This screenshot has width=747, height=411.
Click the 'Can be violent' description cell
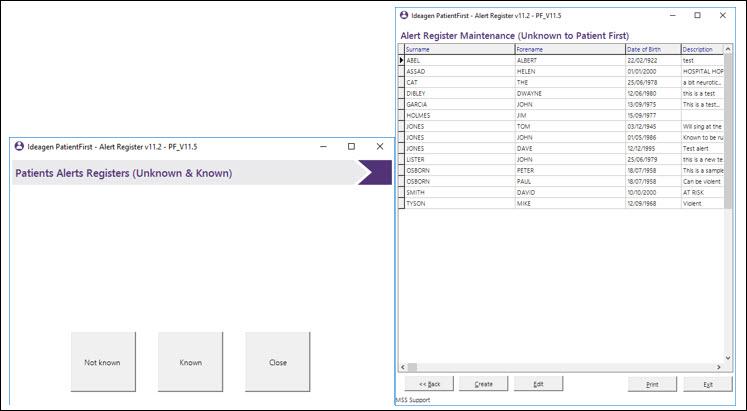coord(702,181)
